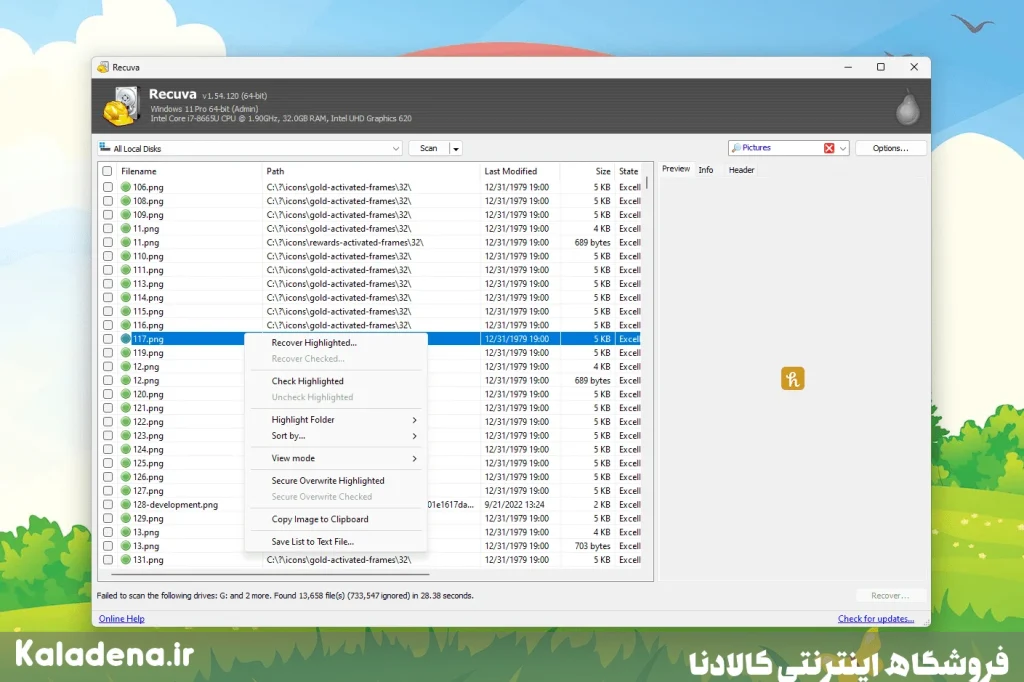Check the box for 128-development.png
Viewport: 1024px width, 682px height.
click(108, 504)
